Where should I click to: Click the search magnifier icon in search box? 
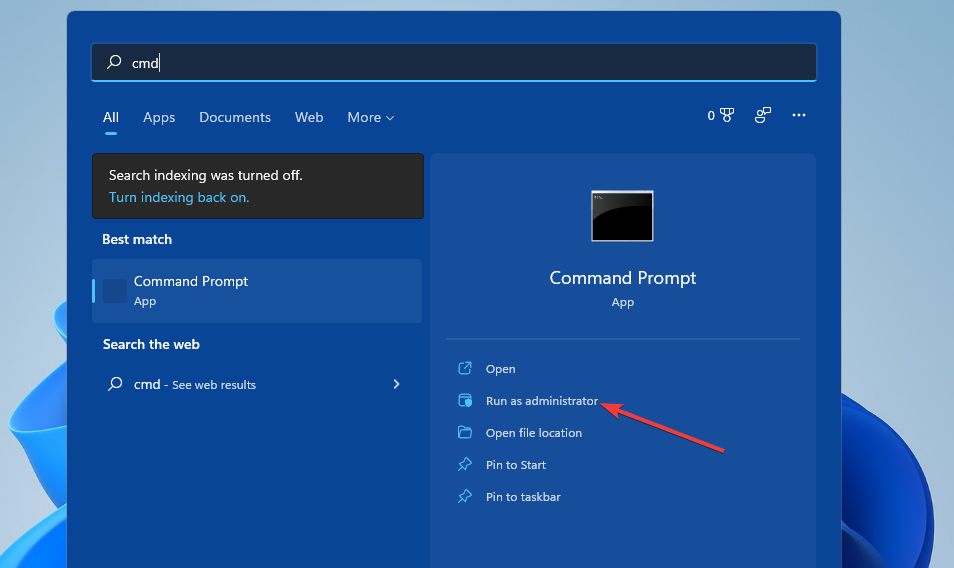pos(114,62)
